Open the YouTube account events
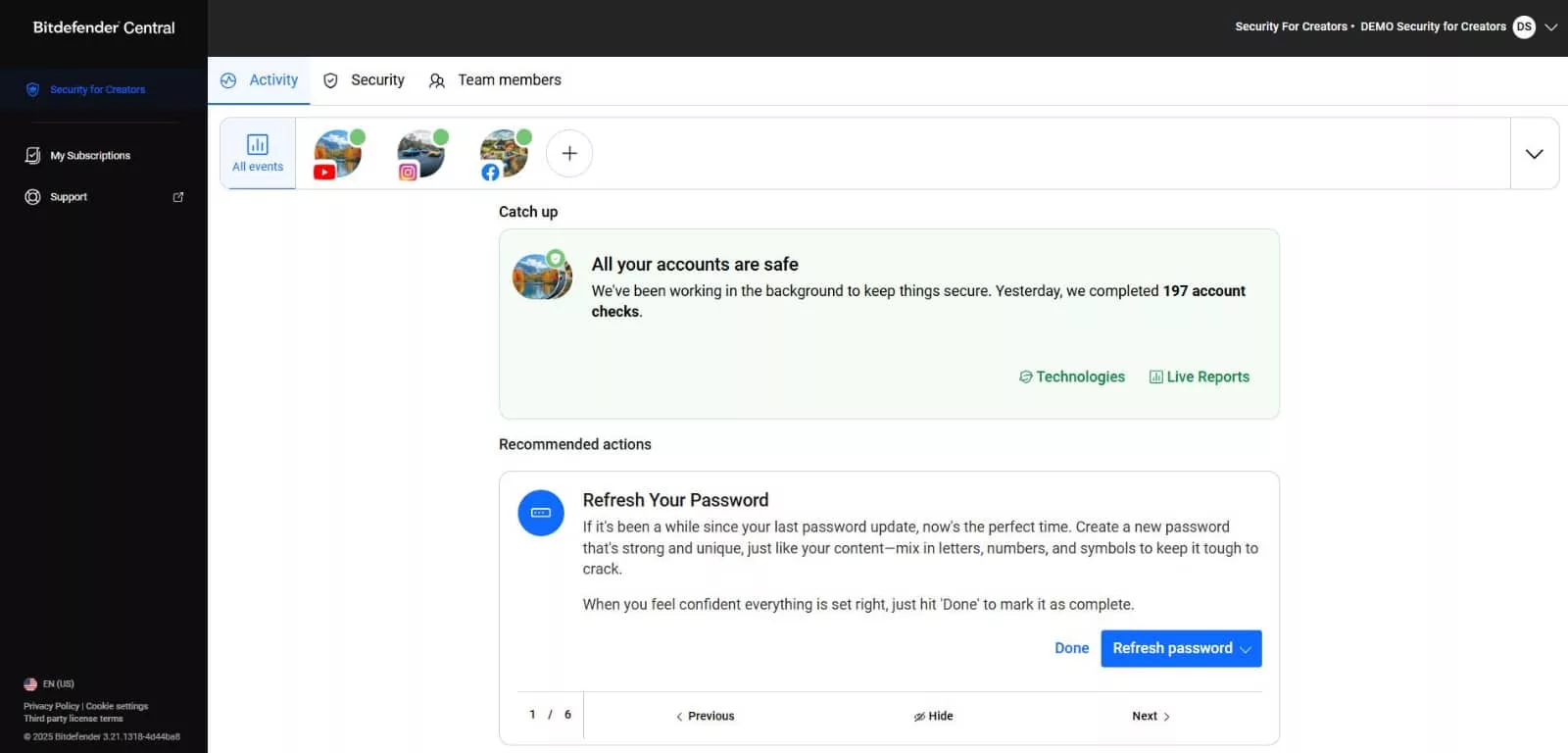The height and width of the screenshot is (753, 1568). pyautogui.click(x=337, y=154)
